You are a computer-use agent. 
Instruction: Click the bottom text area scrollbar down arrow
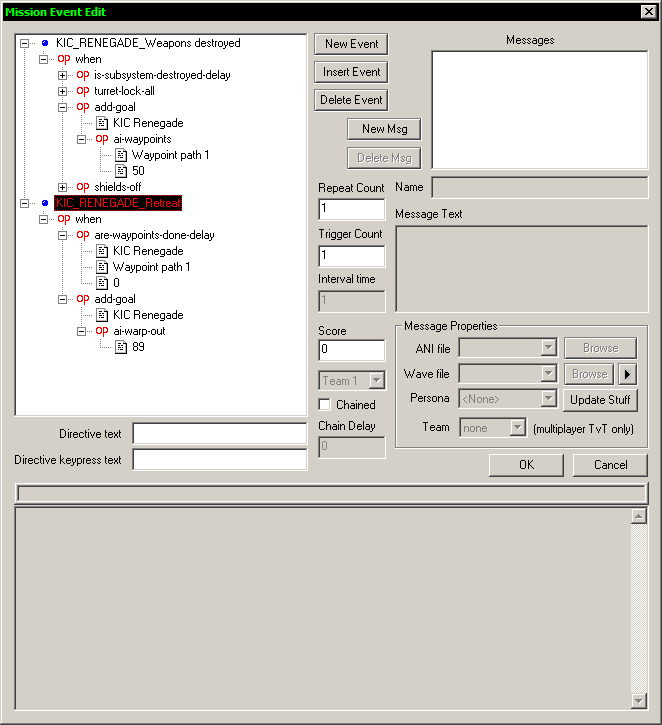pos(639,700)
